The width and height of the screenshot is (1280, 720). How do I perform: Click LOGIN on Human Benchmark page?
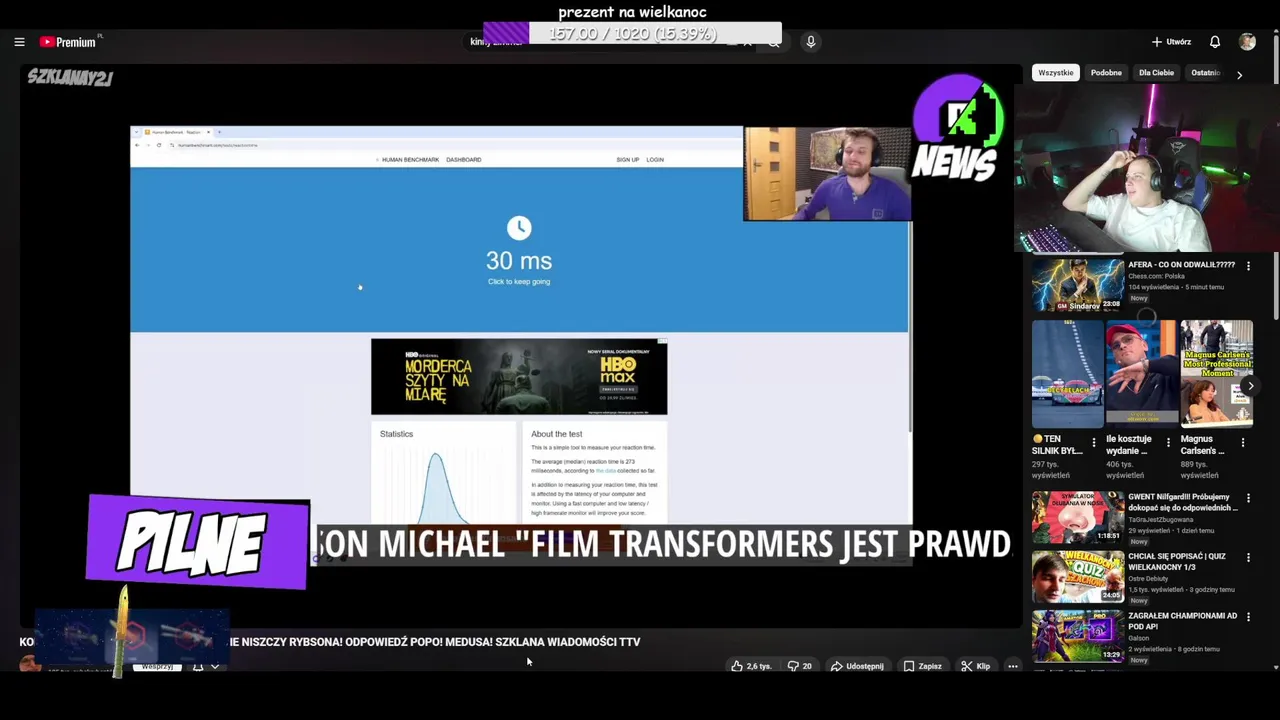(655, 159)
